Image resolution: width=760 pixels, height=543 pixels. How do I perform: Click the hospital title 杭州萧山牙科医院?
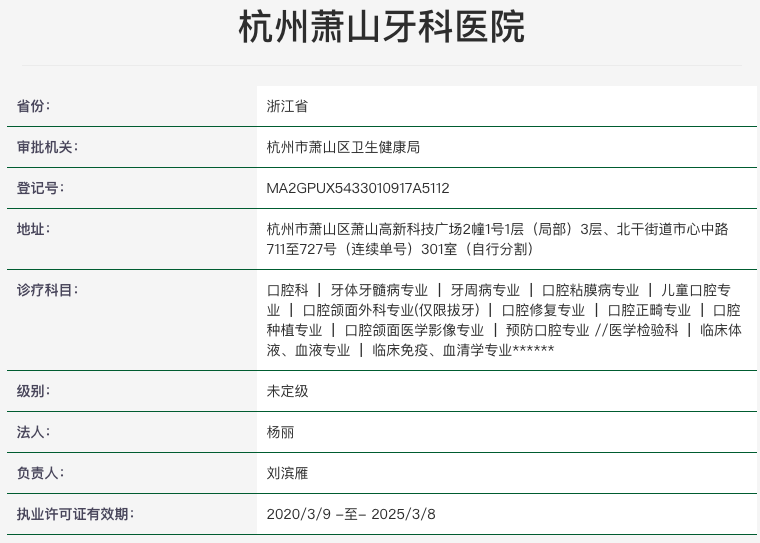click(381, 27)
